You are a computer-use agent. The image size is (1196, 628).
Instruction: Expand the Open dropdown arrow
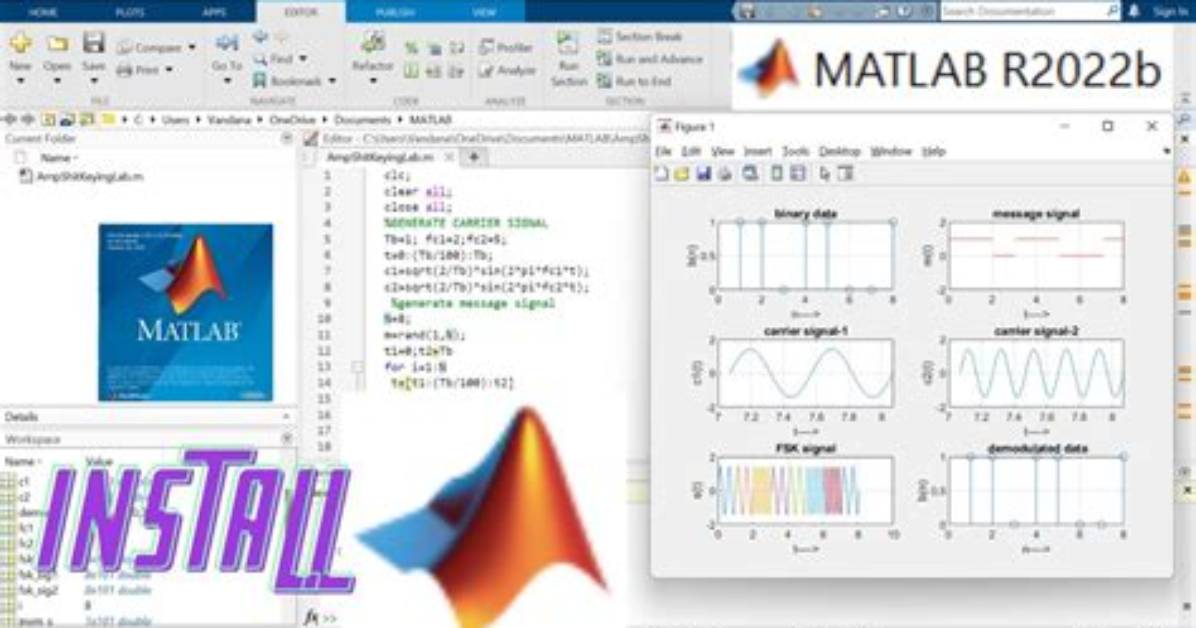[57, 81]
